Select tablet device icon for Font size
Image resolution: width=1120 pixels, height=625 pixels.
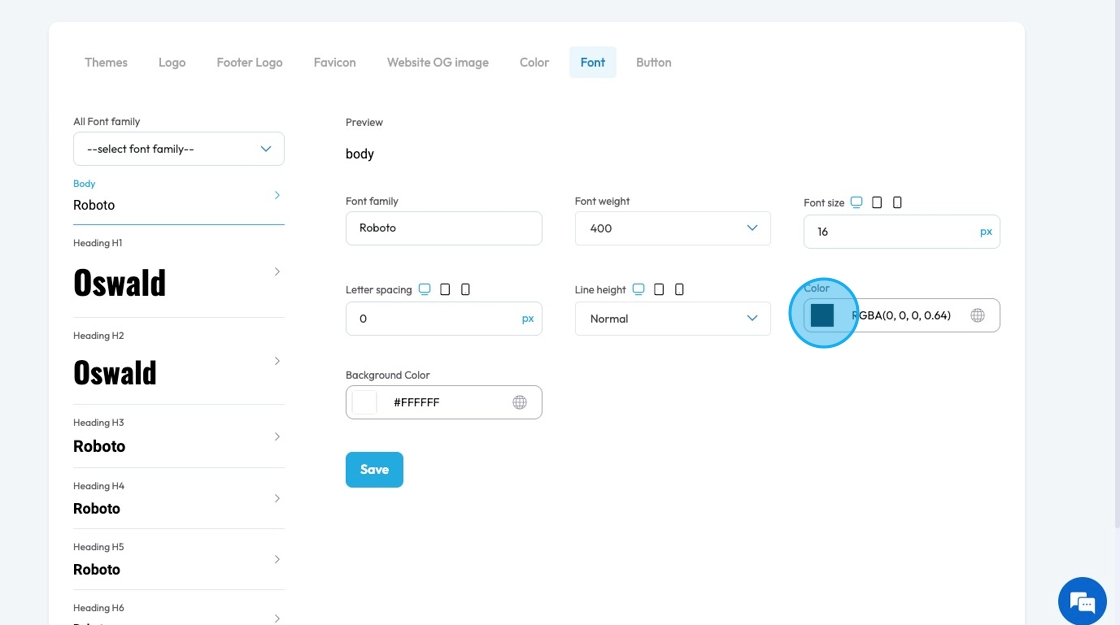(877, 202)
